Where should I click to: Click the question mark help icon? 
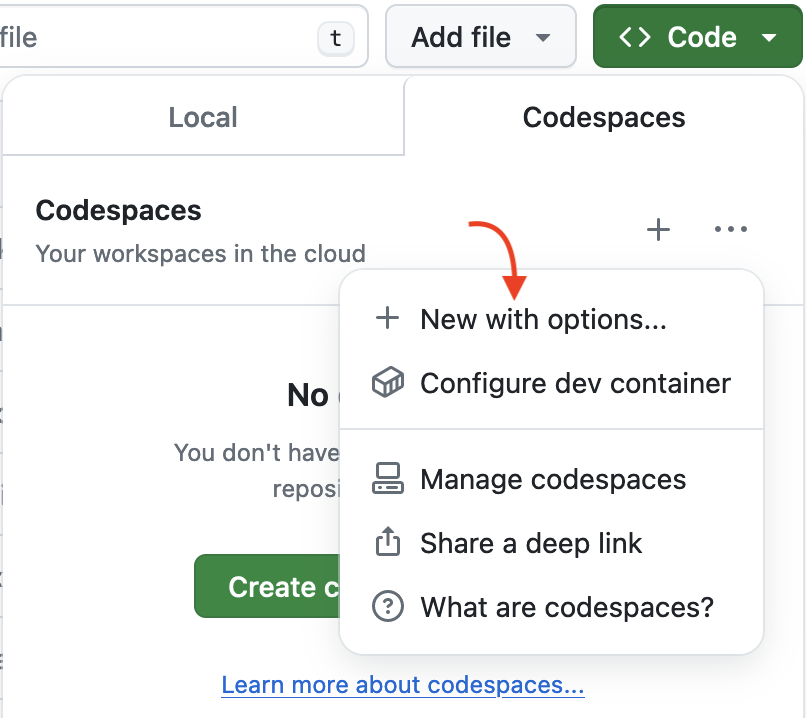coord(388,606)
